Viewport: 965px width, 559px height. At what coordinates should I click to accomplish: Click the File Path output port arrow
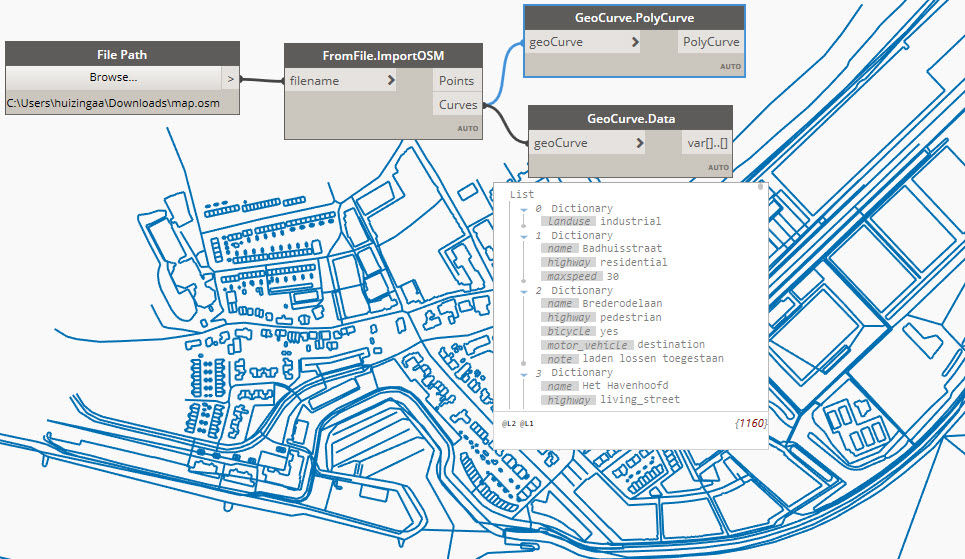230,78
